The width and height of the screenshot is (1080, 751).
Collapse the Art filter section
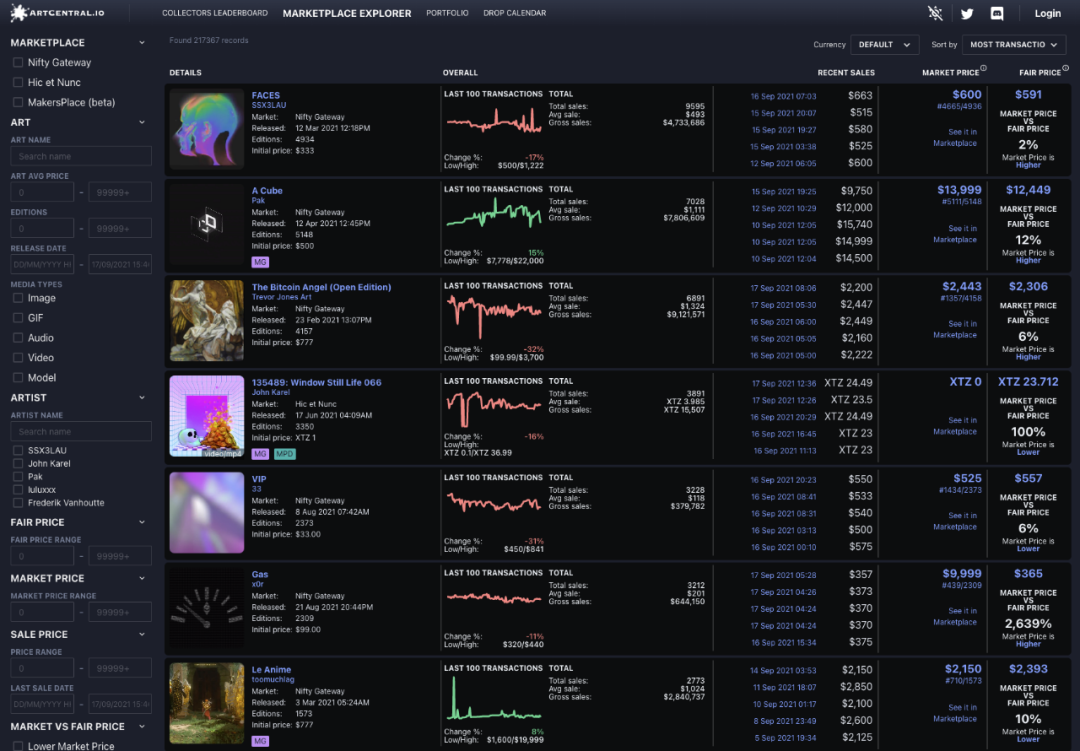coord(142,122)
